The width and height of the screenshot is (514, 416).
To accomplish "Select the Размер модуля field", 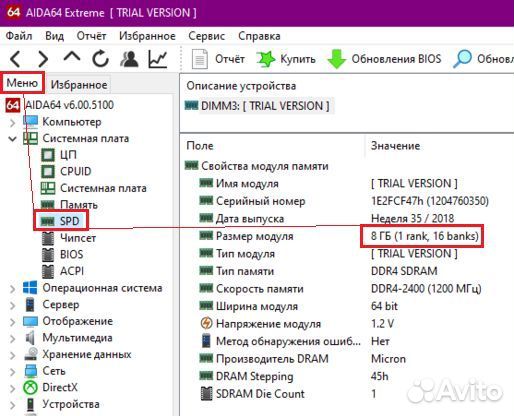I will 255,236.
